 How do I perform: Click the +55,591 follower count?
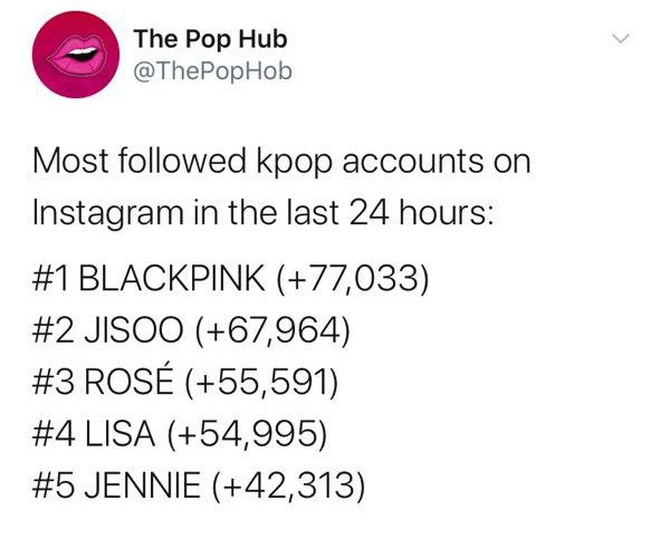coord(261,382)
